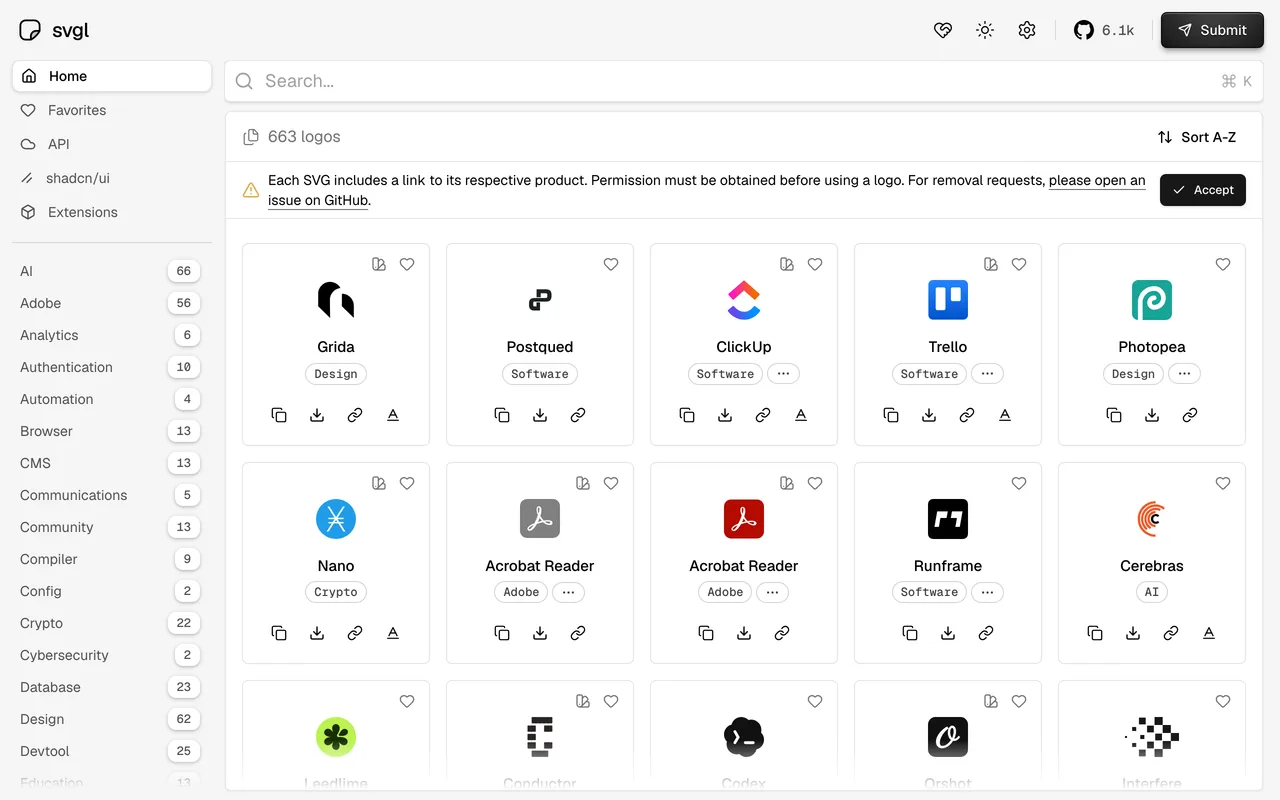Open the Runframe product link
1280x800 pixels.
986,633
